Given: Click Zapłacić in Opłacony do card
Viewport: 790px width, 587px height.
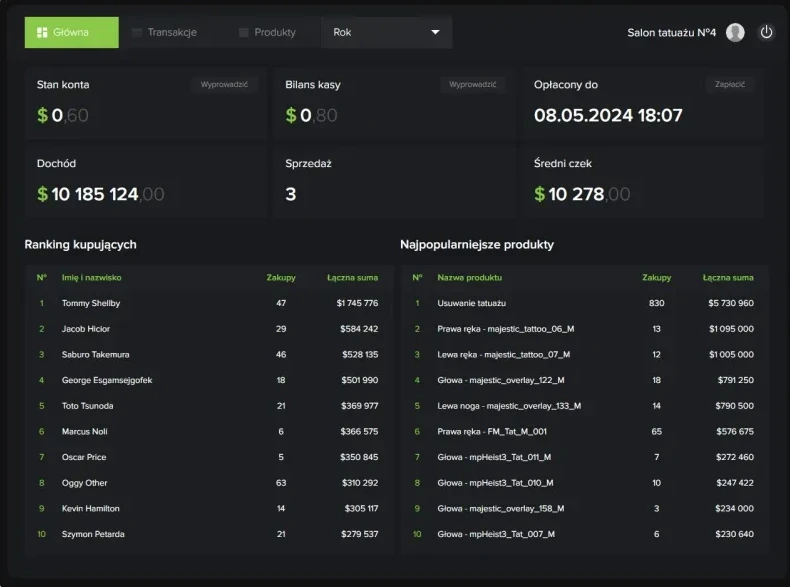Looking at the screenshot, I should pos(730,85).
